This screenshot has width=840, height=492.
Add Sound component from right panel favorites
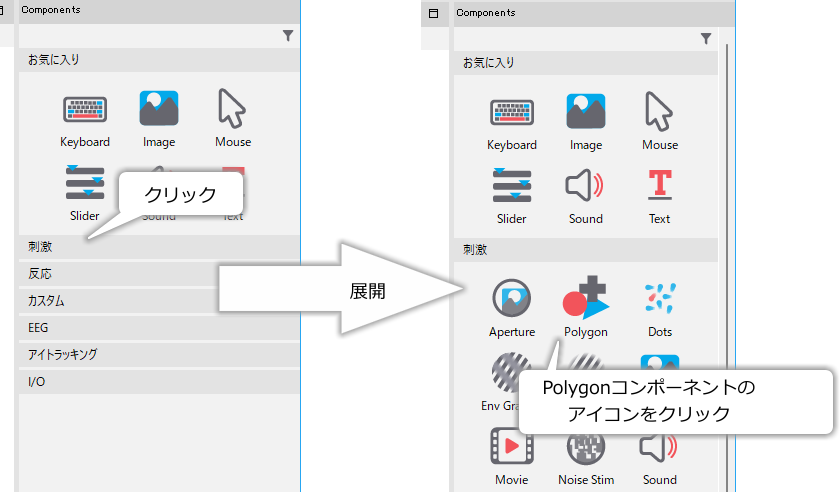click(586, 196)
